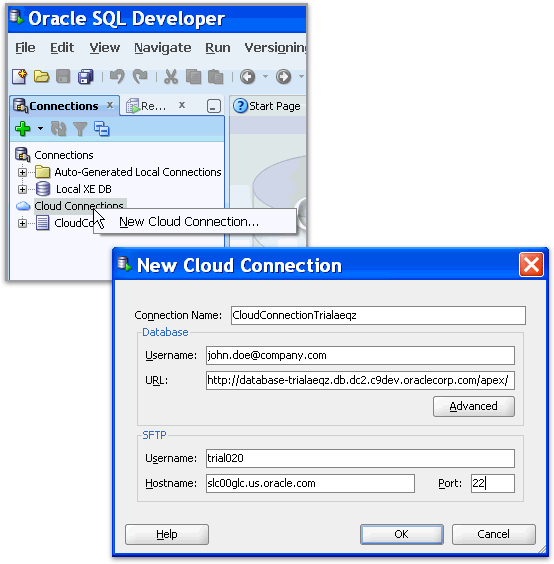
Task: Open the Edit menu
Action: tap(62, 47)
